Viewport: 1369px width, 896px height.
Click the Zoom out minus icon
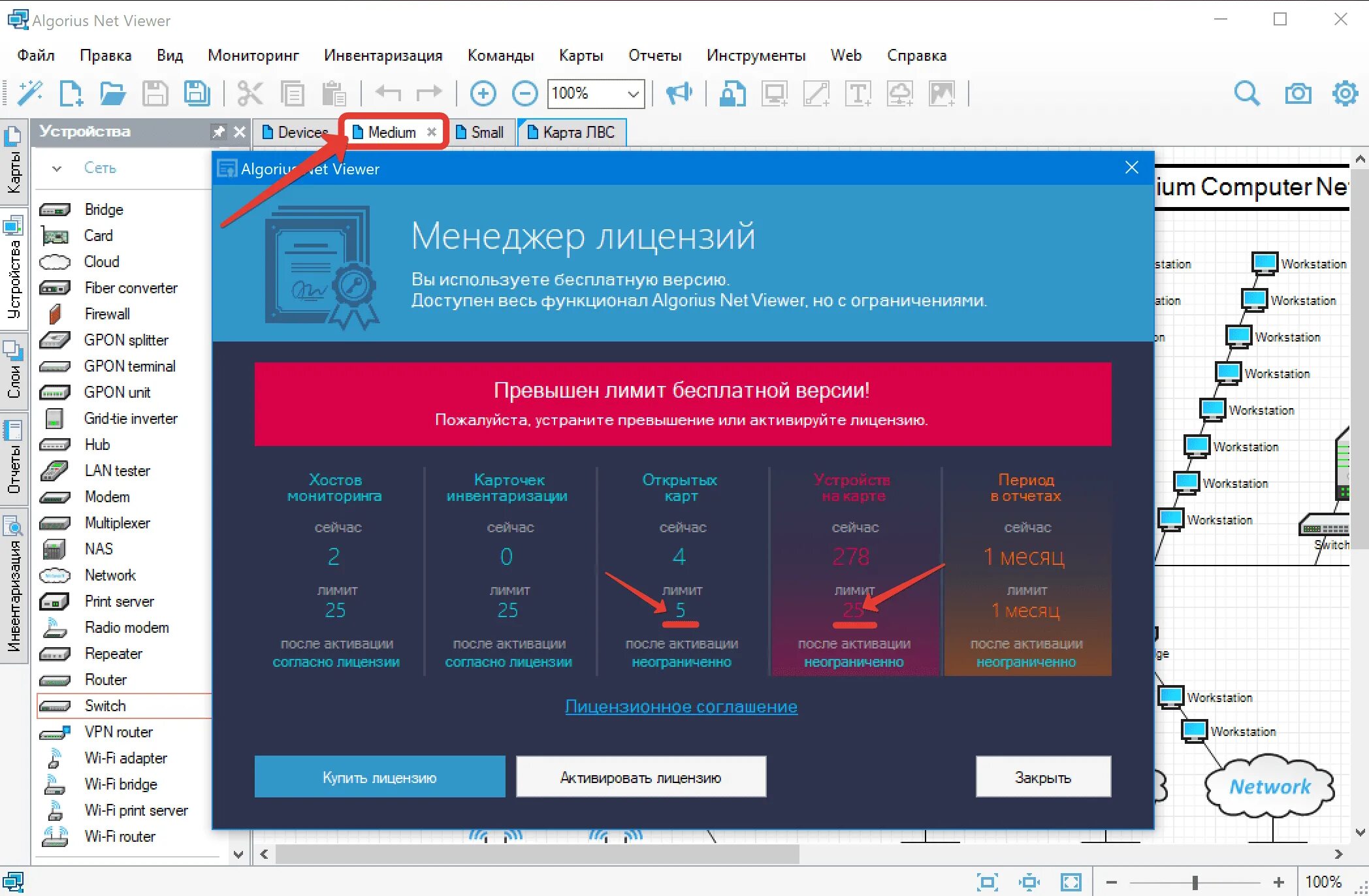tap(524, 93)
